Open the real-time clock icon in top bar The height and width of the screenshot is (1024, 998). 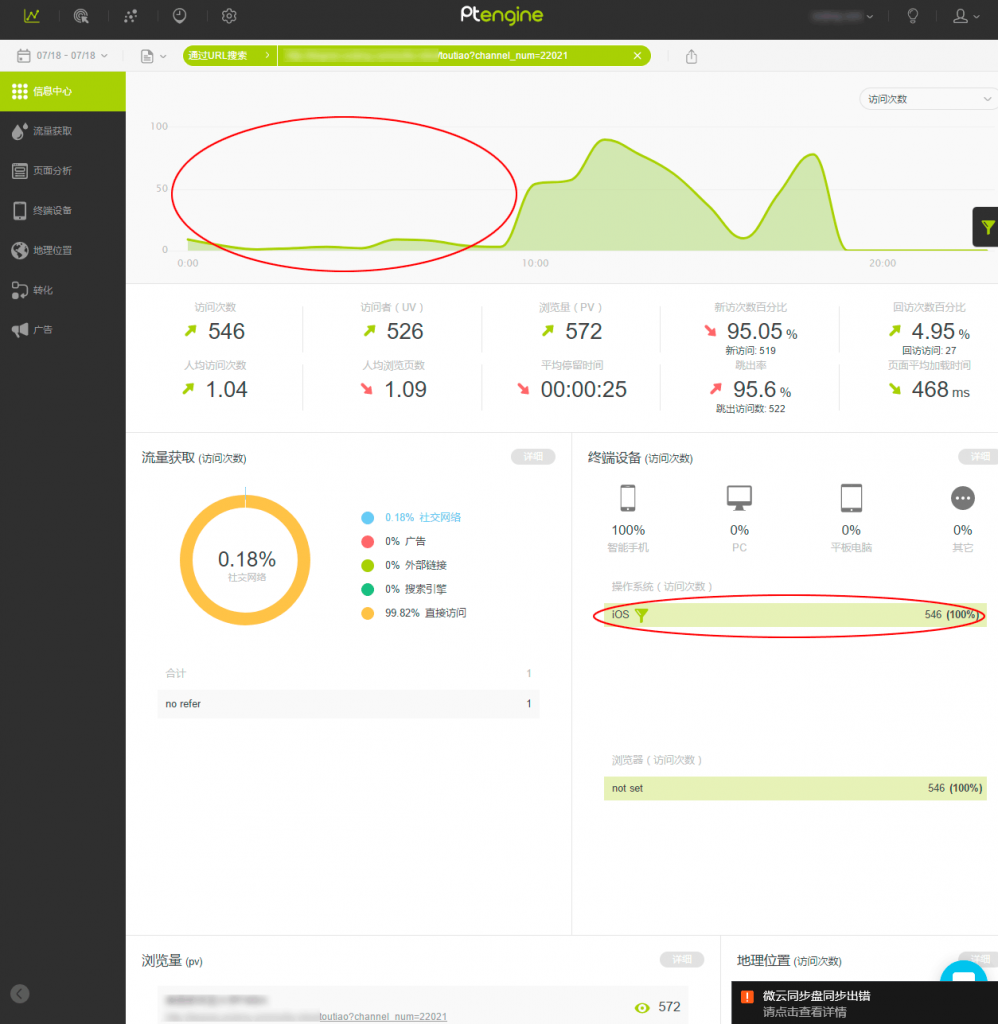click(179, 16)
